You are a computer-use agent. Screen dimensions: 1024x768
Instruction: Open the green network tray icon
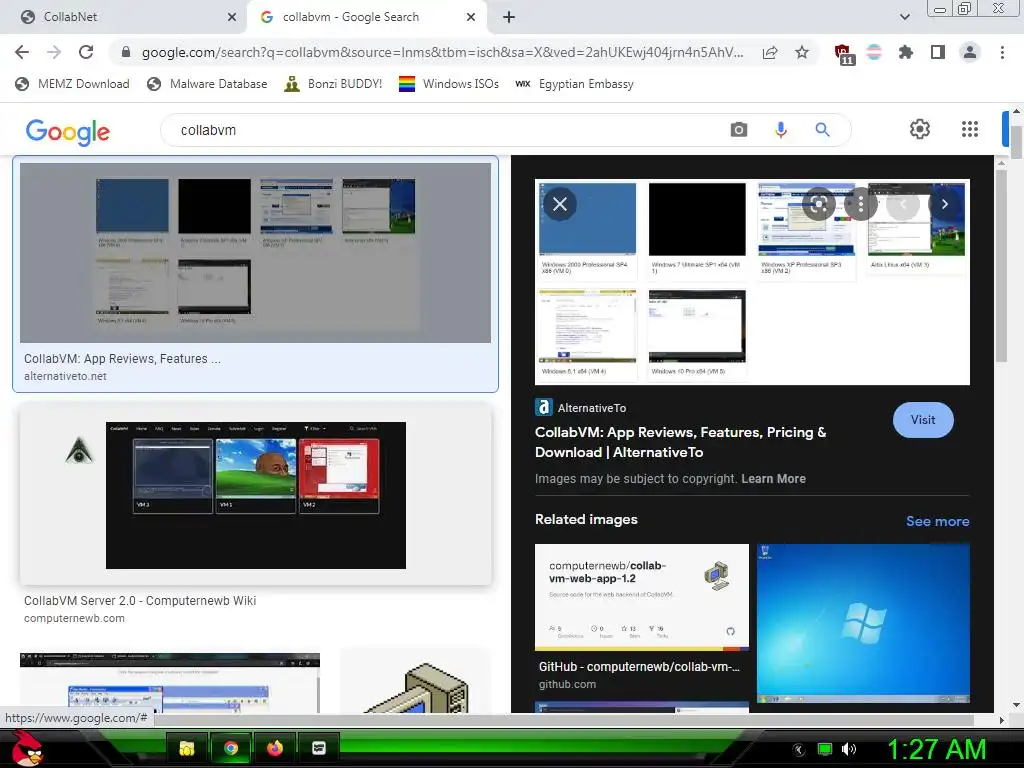point(825,749)
